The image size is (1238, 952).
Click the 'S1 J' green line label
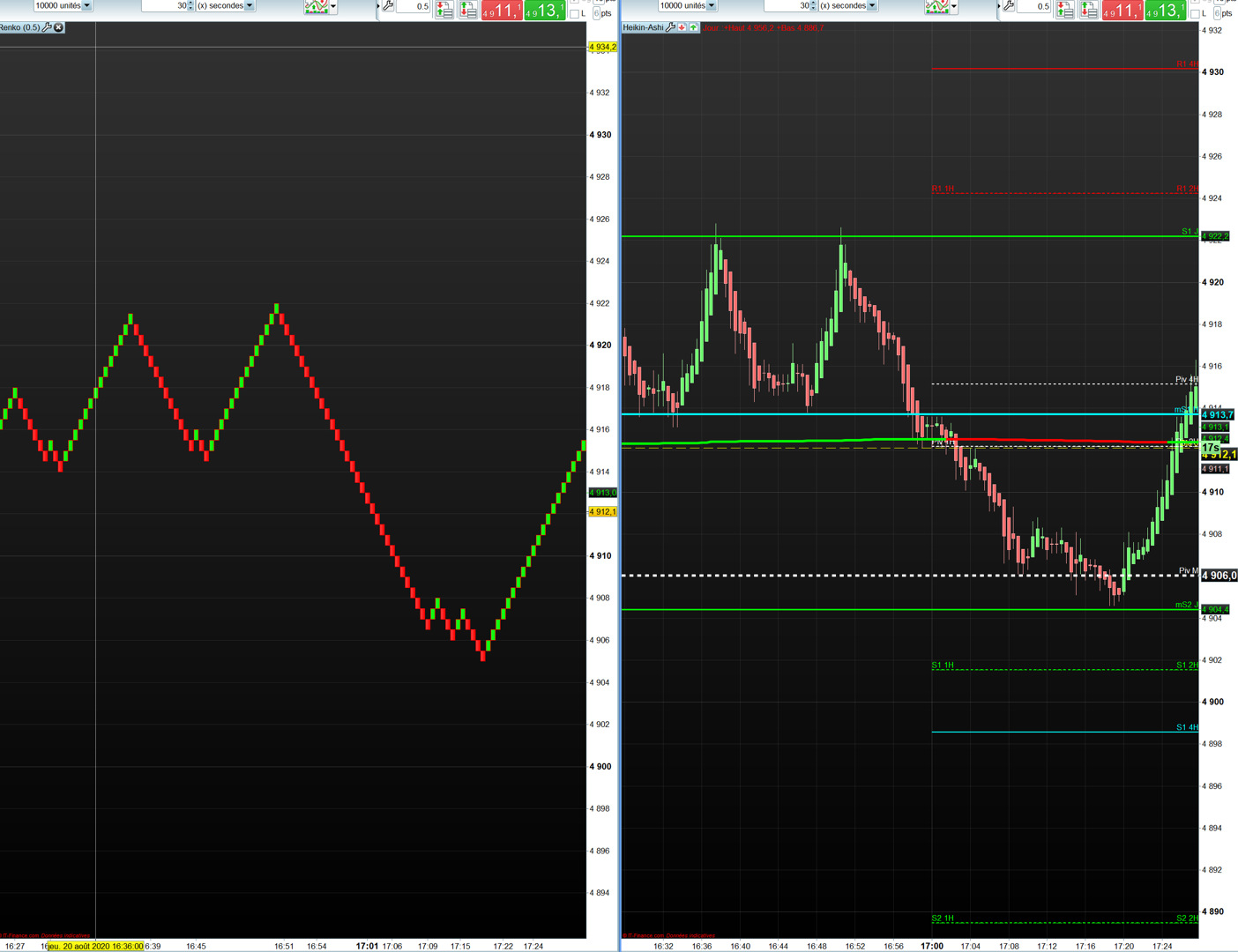pos(1190,232)
